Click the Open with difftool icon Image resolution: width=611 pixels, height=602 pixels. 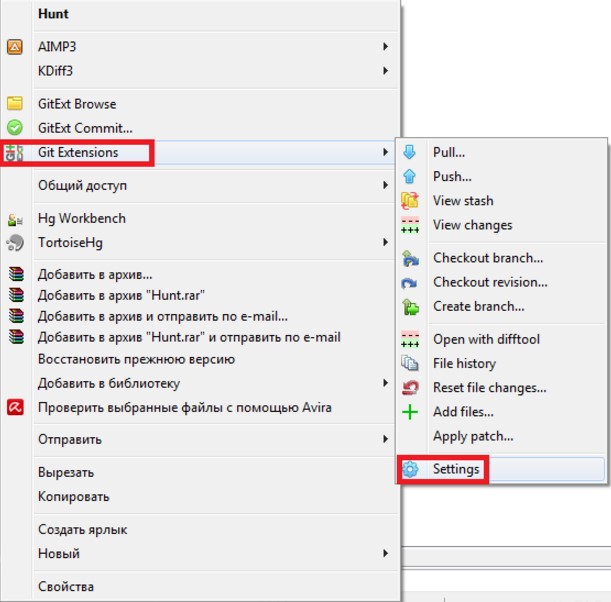coord(410,339)
